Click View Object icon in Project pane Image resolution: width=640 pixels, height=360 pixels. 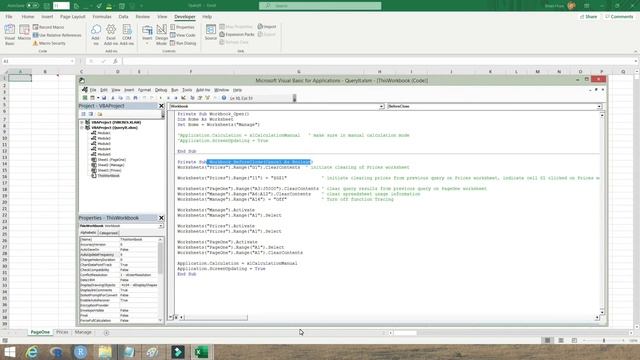(91, 114)
